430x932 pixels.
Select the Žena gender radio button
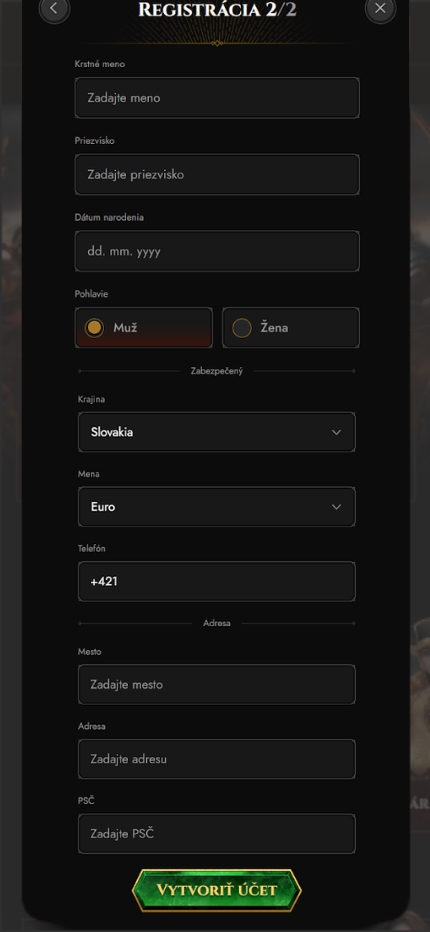[x=241, y=328]
